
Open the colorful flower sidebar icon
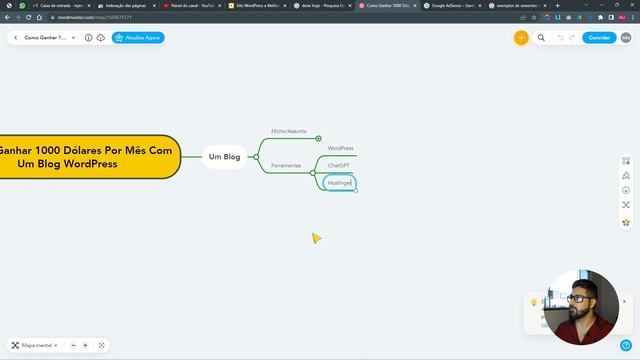(626, 222)
